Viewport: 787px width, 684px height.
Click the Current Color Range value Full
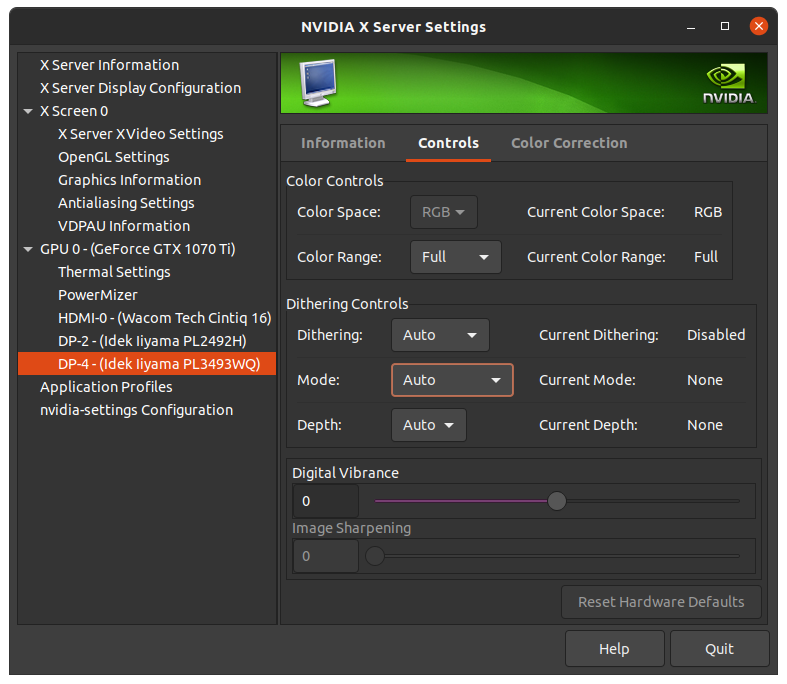(x=706, y=257)
